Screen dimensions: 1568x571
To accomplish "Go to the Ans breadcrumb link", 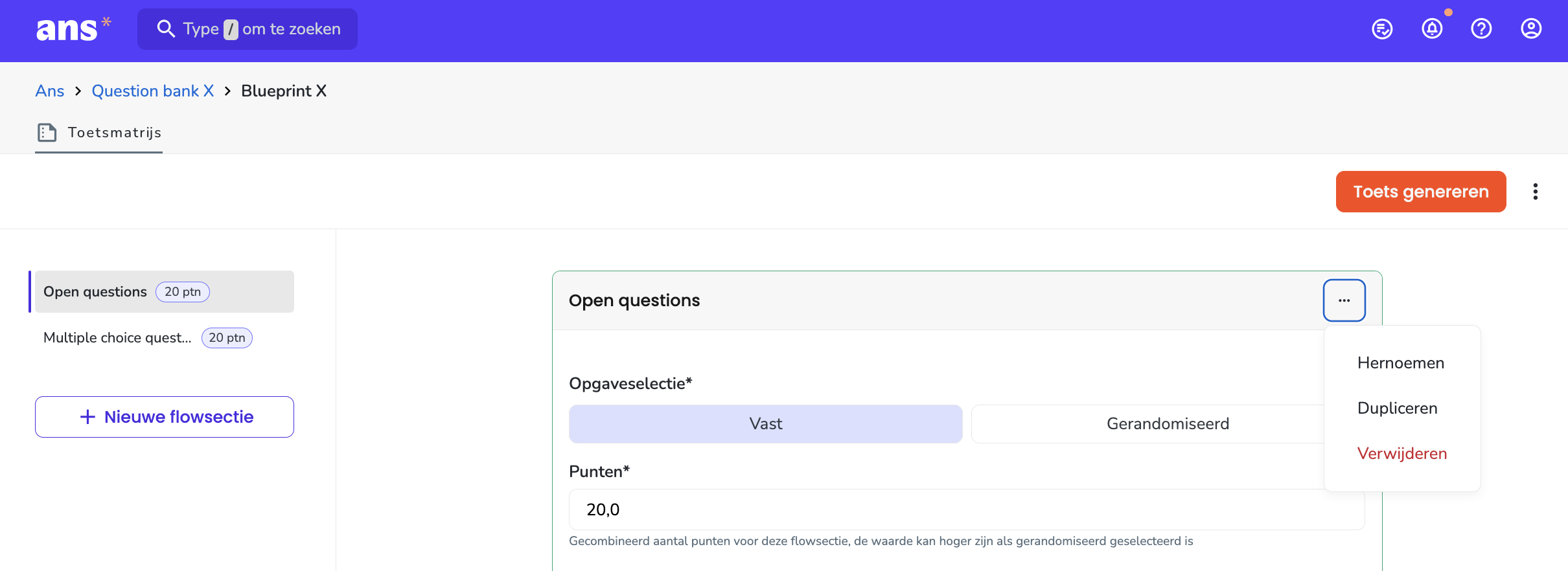I will 50,91.
